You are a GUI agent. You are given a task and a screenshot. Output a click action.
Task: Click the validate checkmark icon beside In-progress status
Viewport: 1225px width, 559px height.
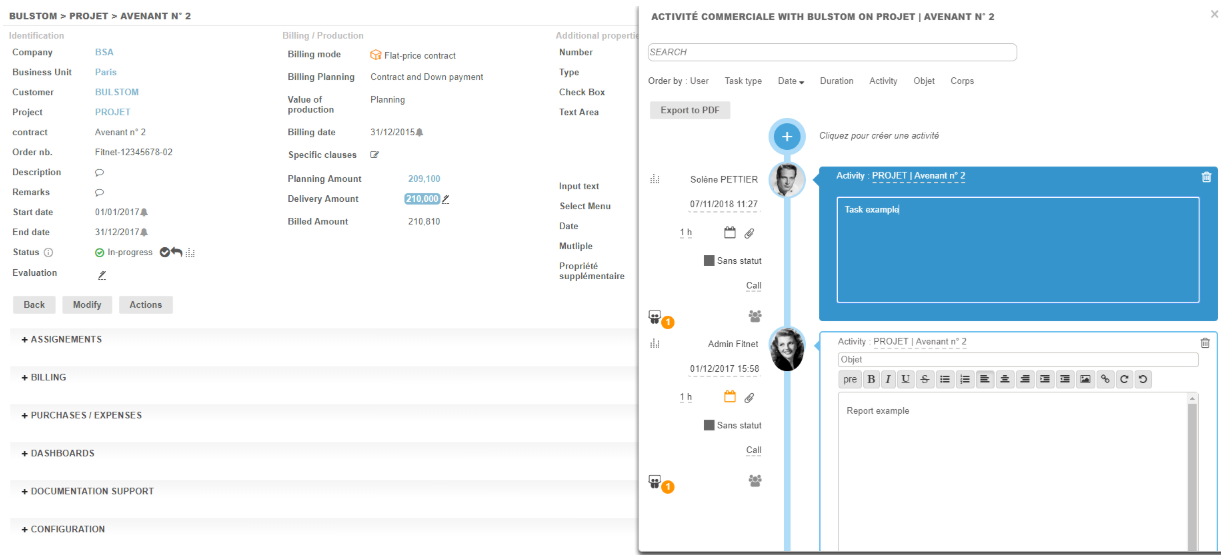(x=164, y=252)
